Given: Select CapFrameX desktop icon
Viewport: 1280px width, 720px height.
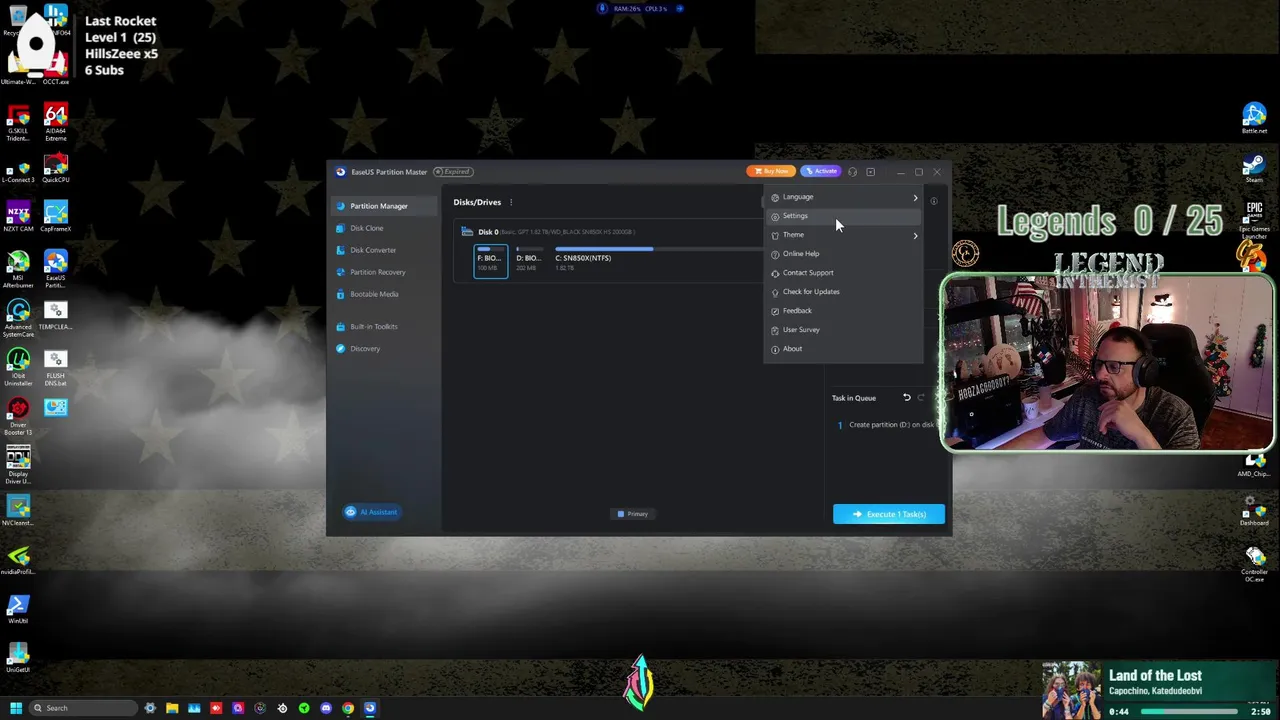Looking at the screenshot, I should coord(55,217).
